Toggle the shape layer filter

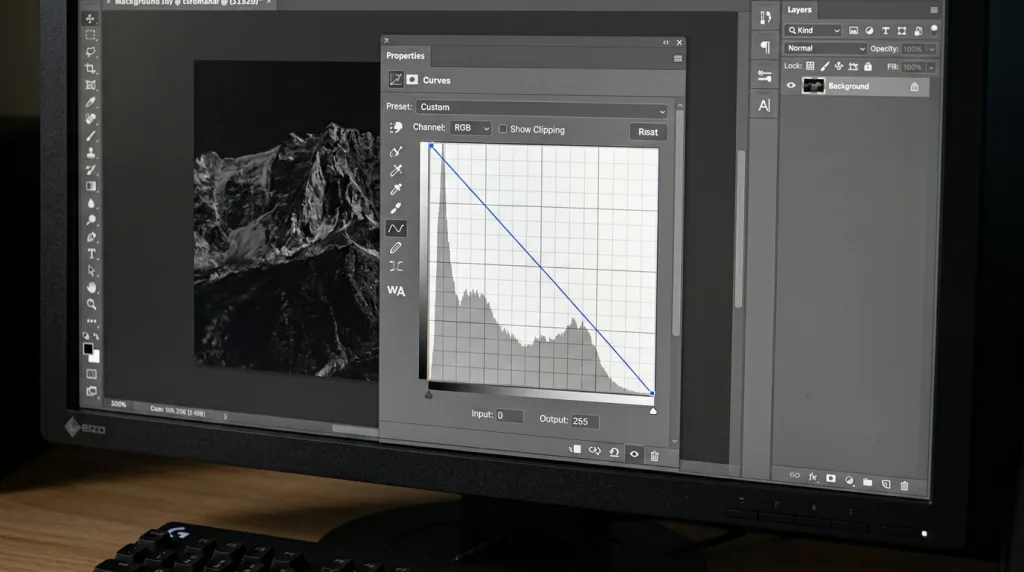pos(902,31)
